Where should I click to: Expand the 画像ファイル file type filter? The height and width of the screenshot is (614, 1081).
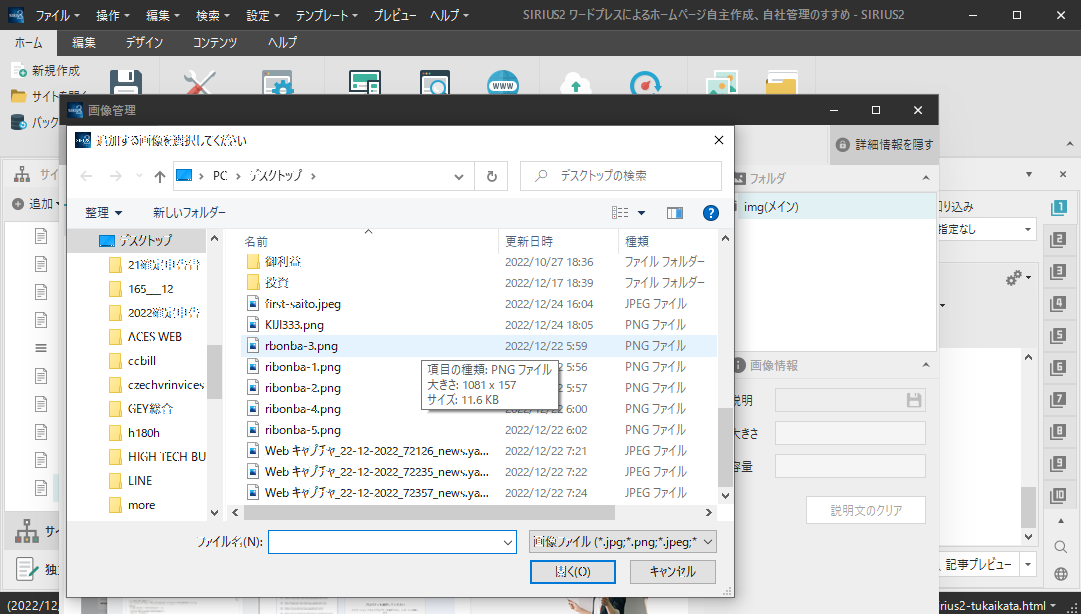[622, 541]
